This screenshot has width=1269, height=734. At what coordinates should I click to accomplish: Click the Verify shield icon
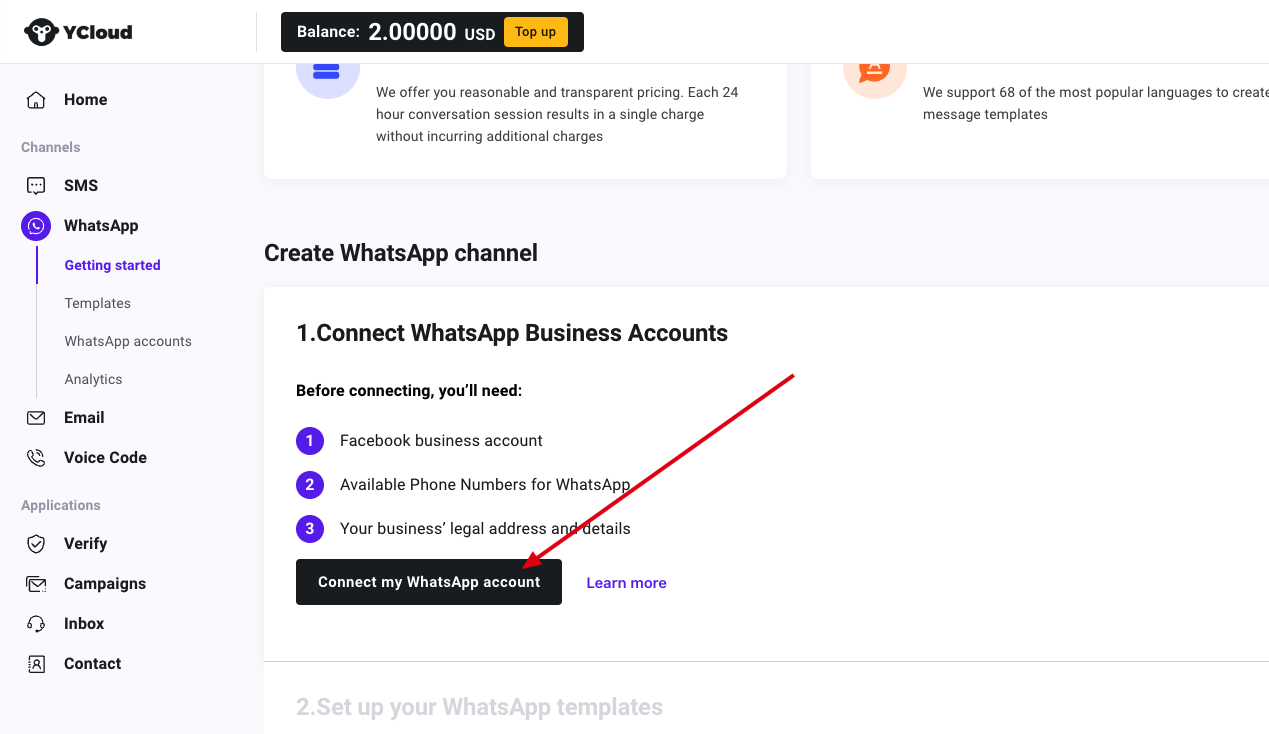pos(36,544)
